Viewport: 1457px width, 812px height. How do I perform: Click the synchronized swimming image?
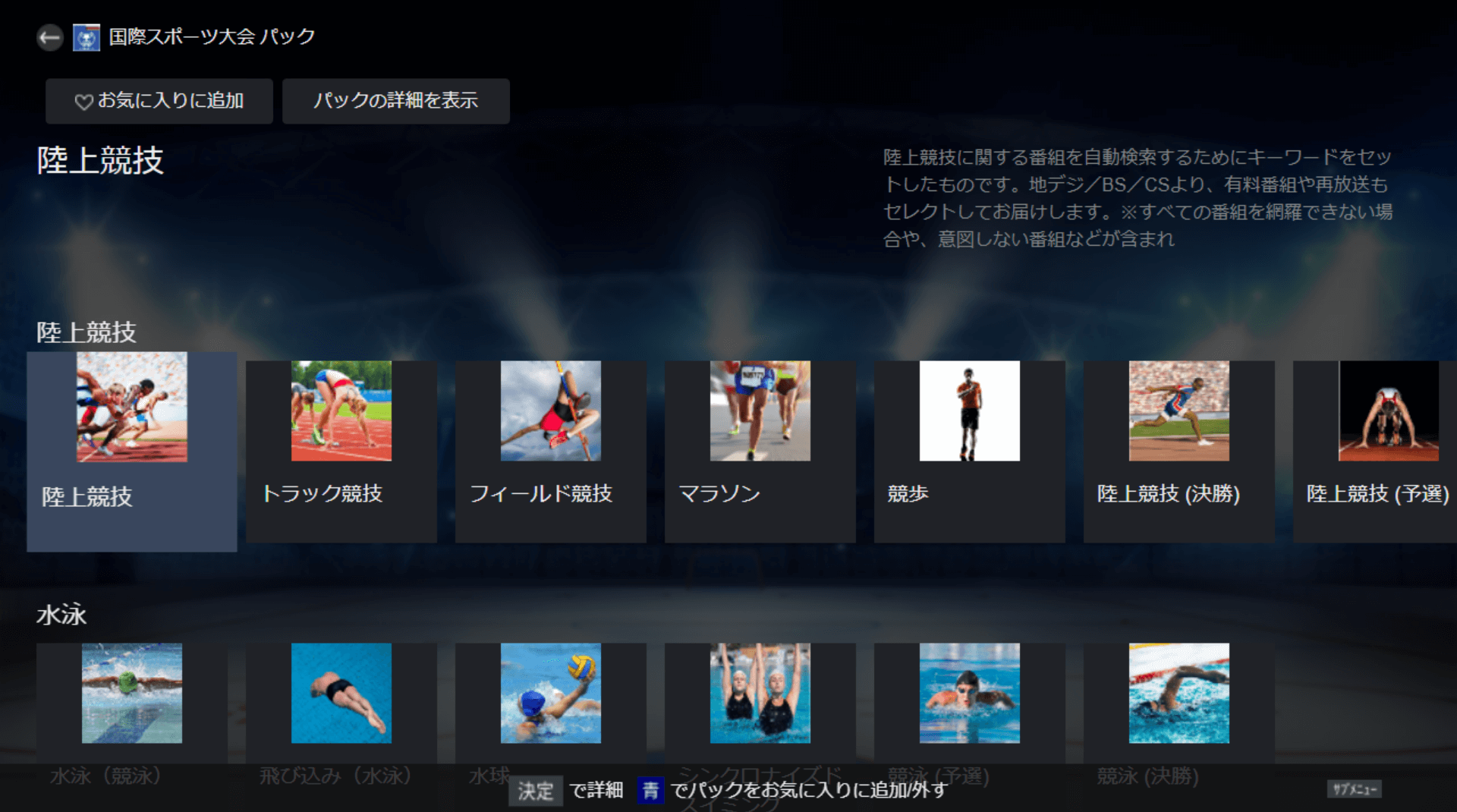[760, 693]
